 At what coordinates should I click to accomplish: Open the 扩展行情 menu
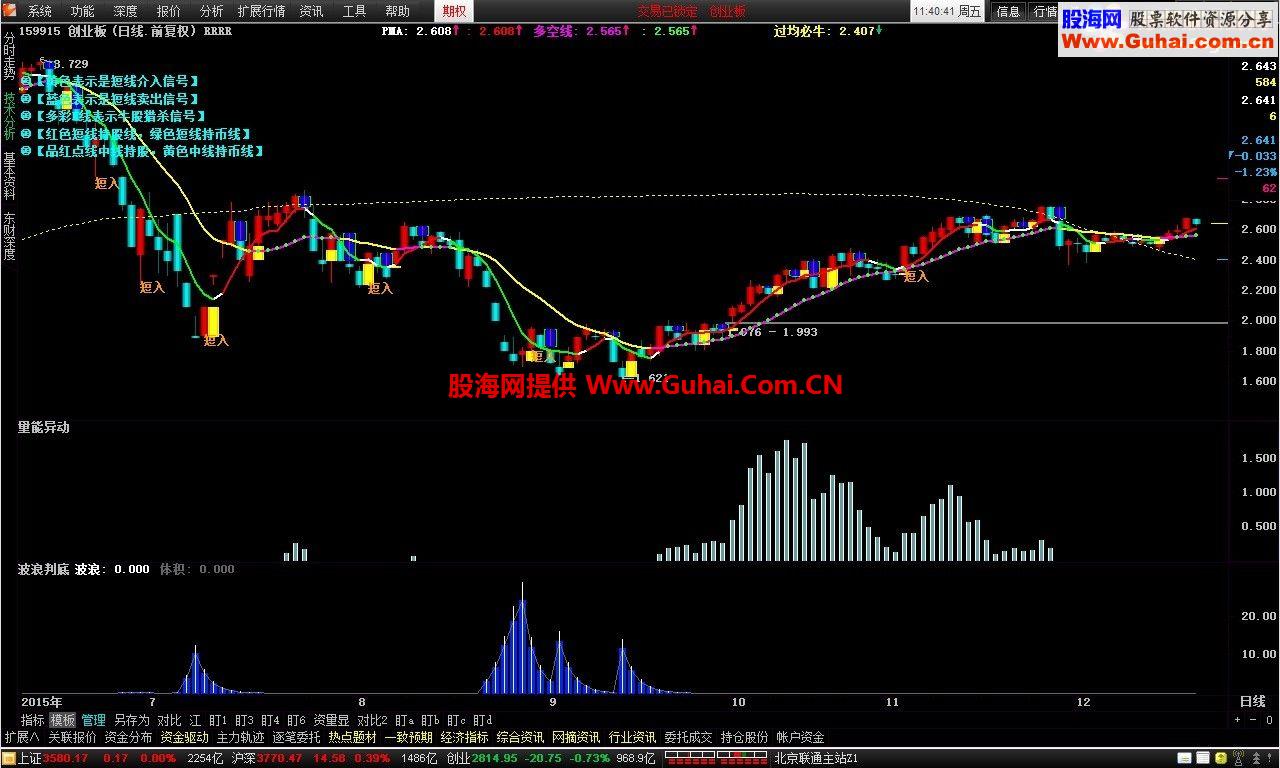click(x=261, y=11)
